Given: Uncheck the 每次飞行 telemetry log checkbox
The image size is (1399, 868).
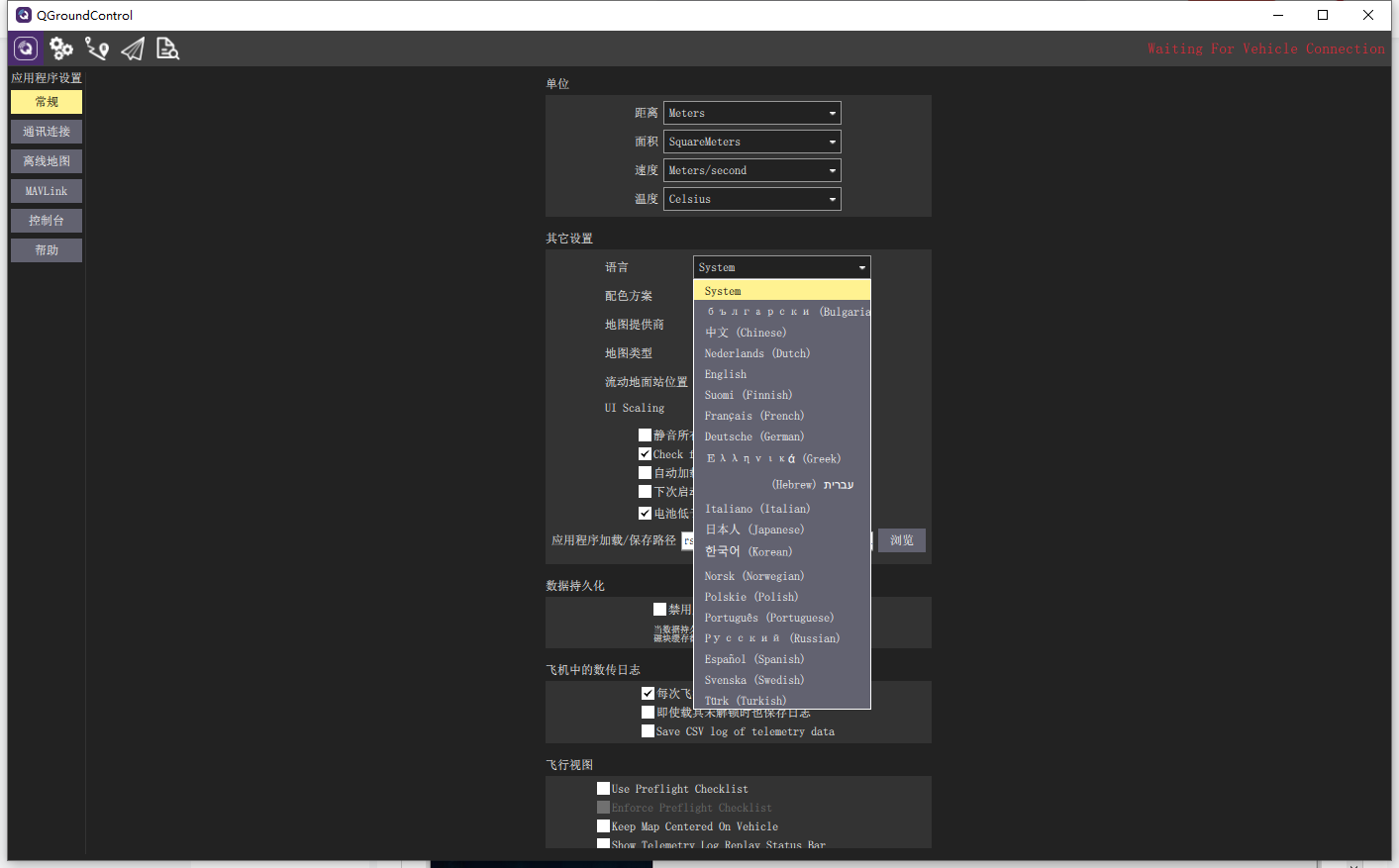Looking at the screenshot, I should coord(649,694).
